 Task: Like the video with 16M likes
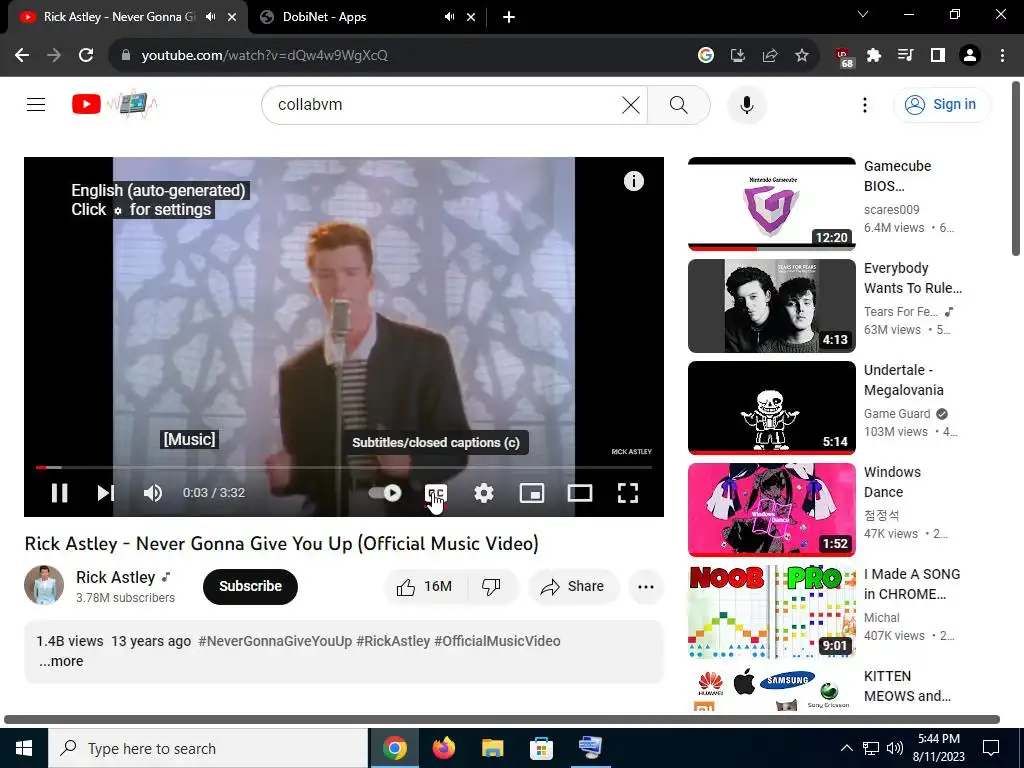click(425, 586)
